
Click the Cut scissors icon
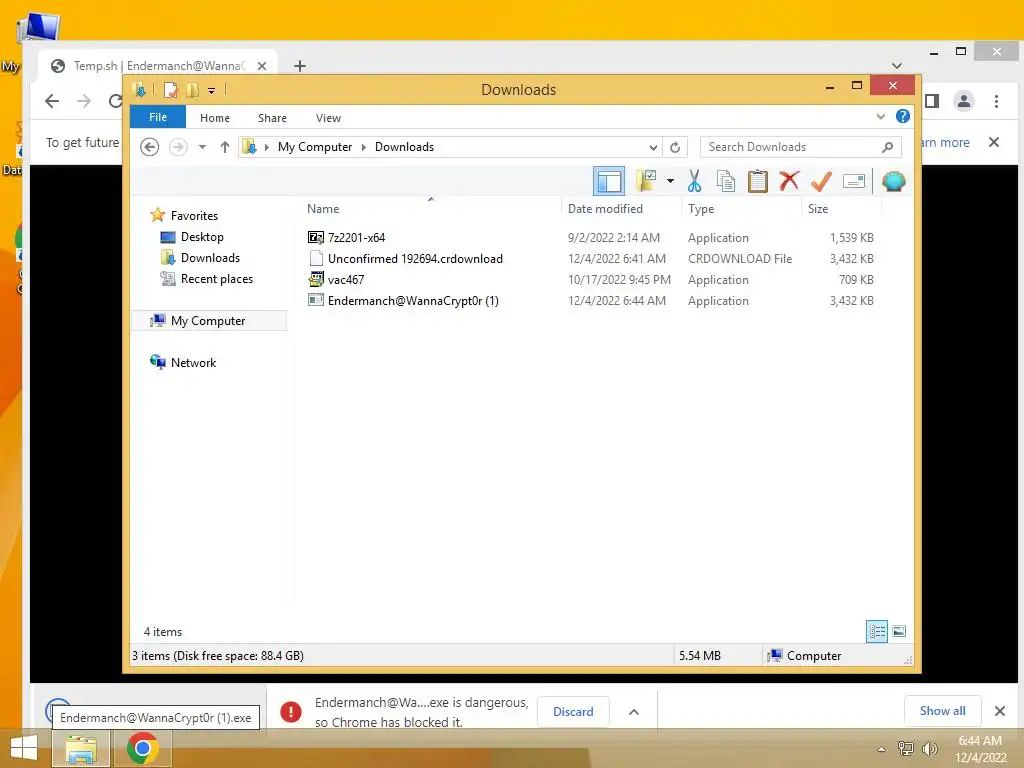tap(694, 181)
